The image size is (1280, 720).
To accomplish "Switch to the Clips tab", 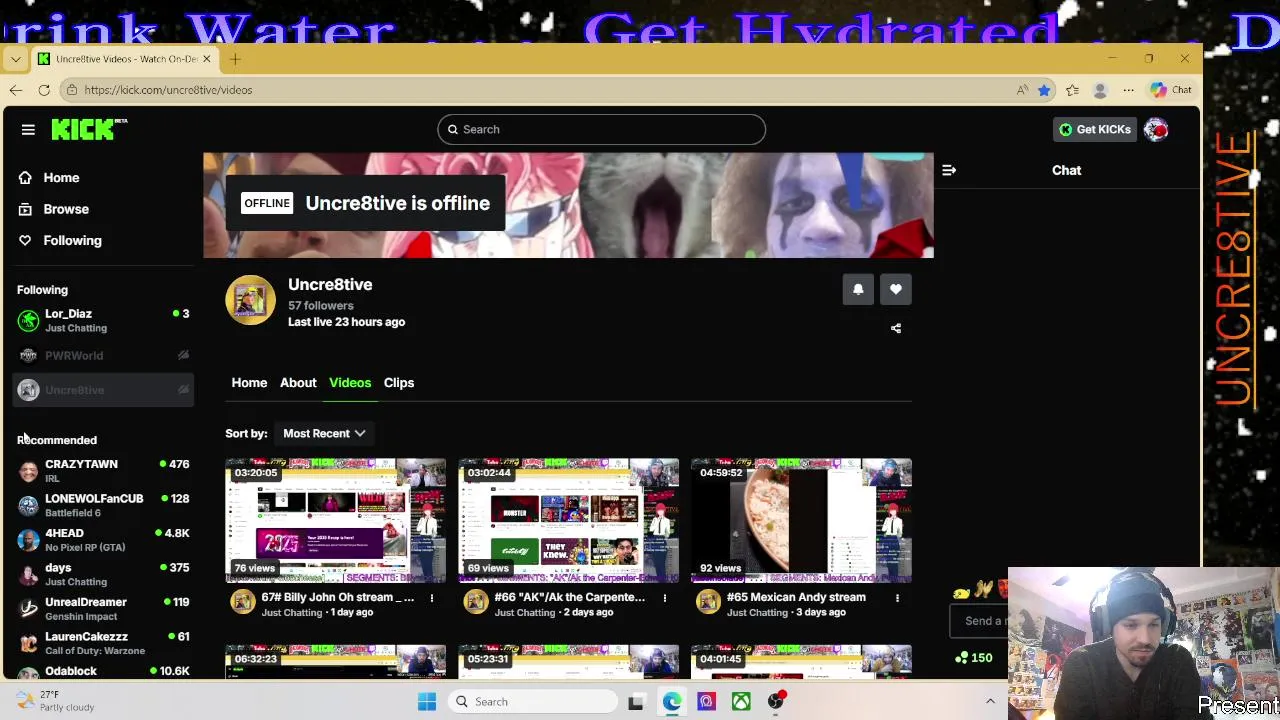I will point(399,382).
